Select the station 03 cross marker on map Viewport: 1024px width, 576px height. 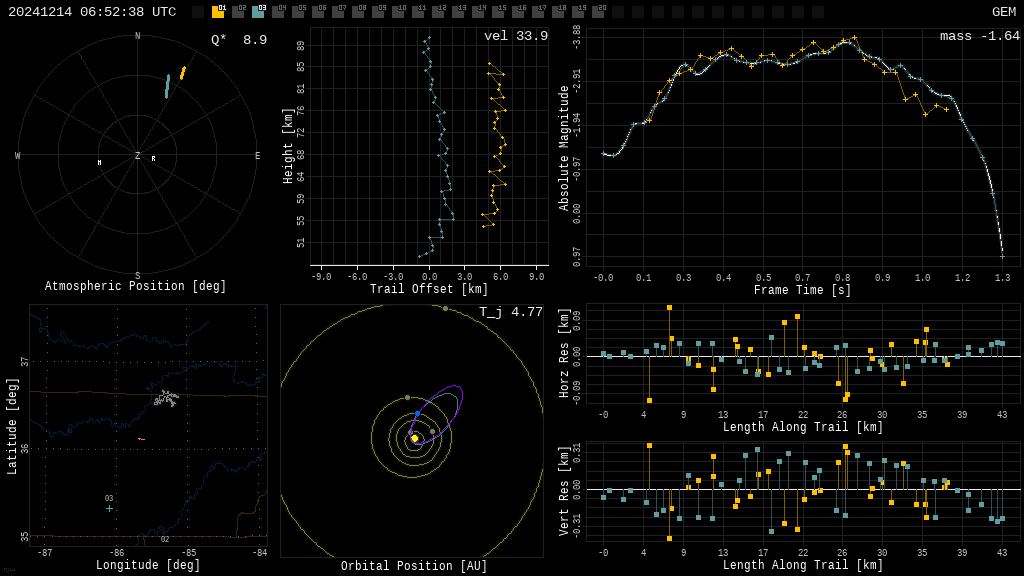pyautogui.click(x=110, y=508)
